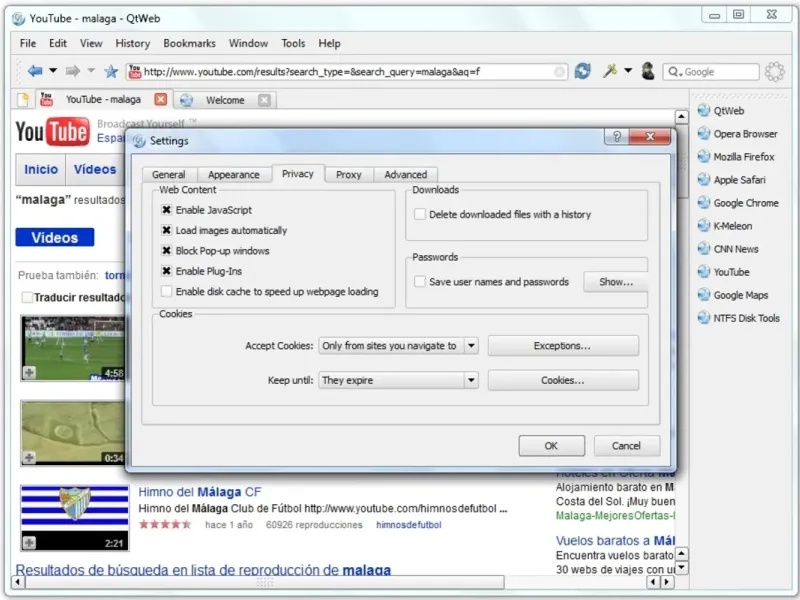
Task: Click the magic wand tools icon
Action: [x=609, y=71]
